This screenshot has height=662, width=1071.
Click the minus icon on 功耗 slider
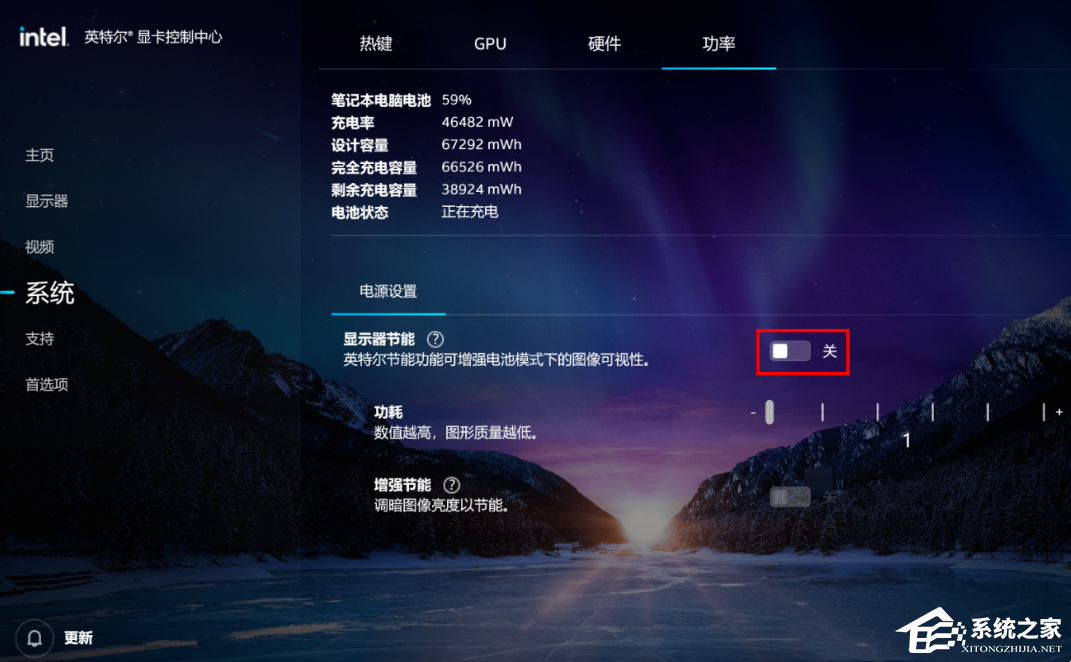point(753,413)
